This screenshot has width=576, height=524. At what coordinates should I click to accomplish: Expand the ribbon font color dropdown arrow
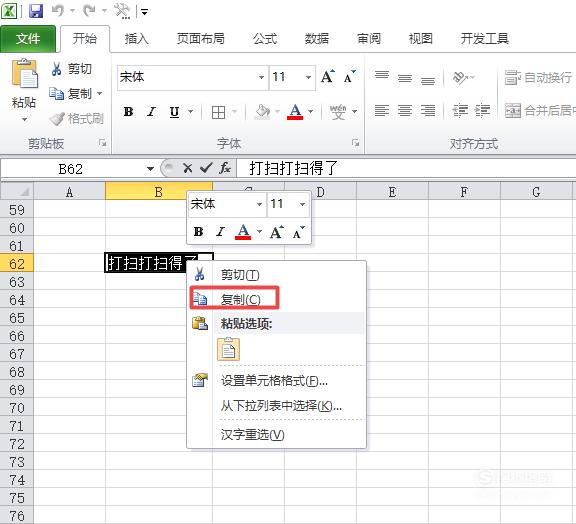[311, 111]
